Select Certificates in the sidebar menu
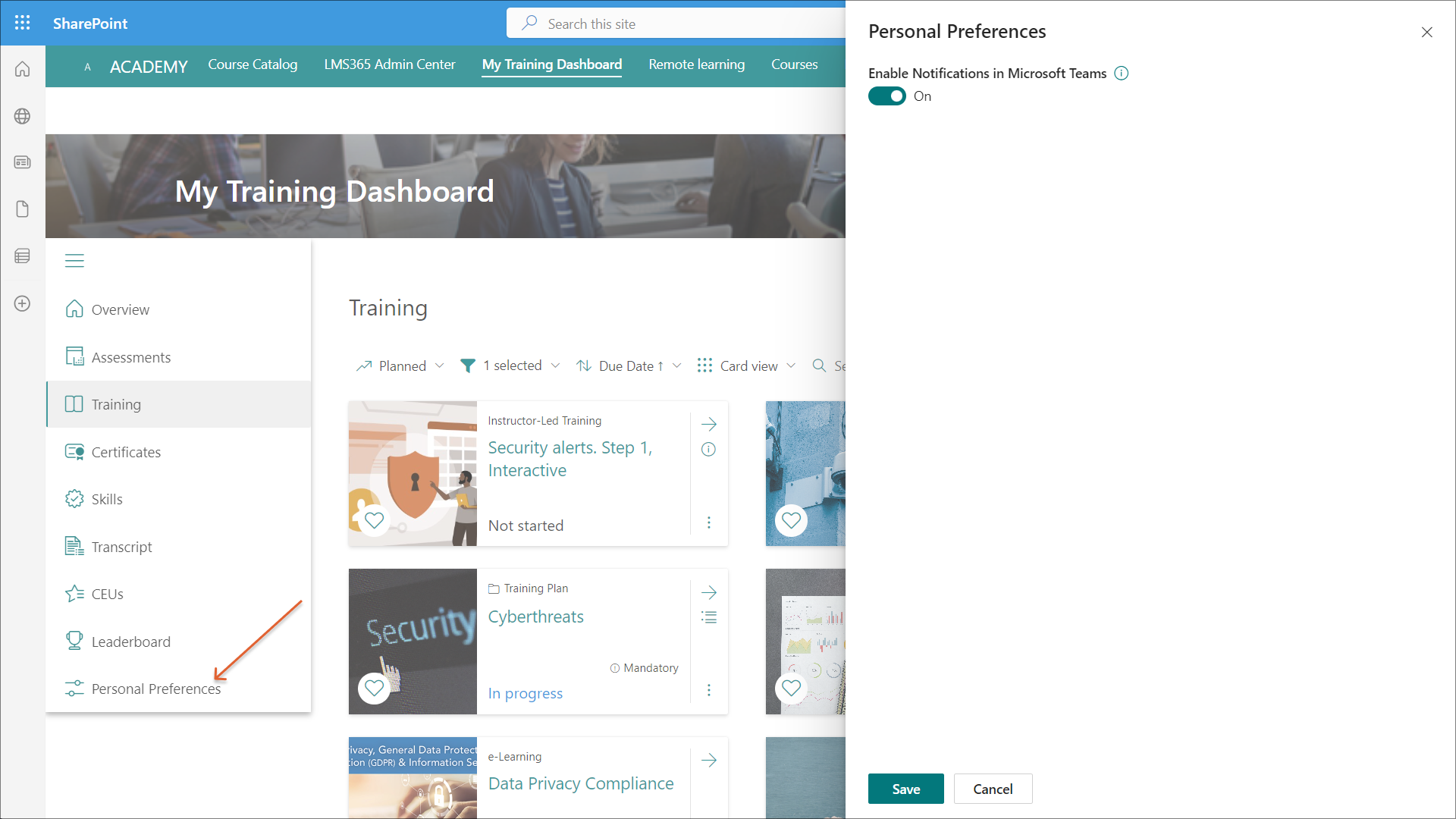Screen dimensions: 1456x819 tap(126, 453)
